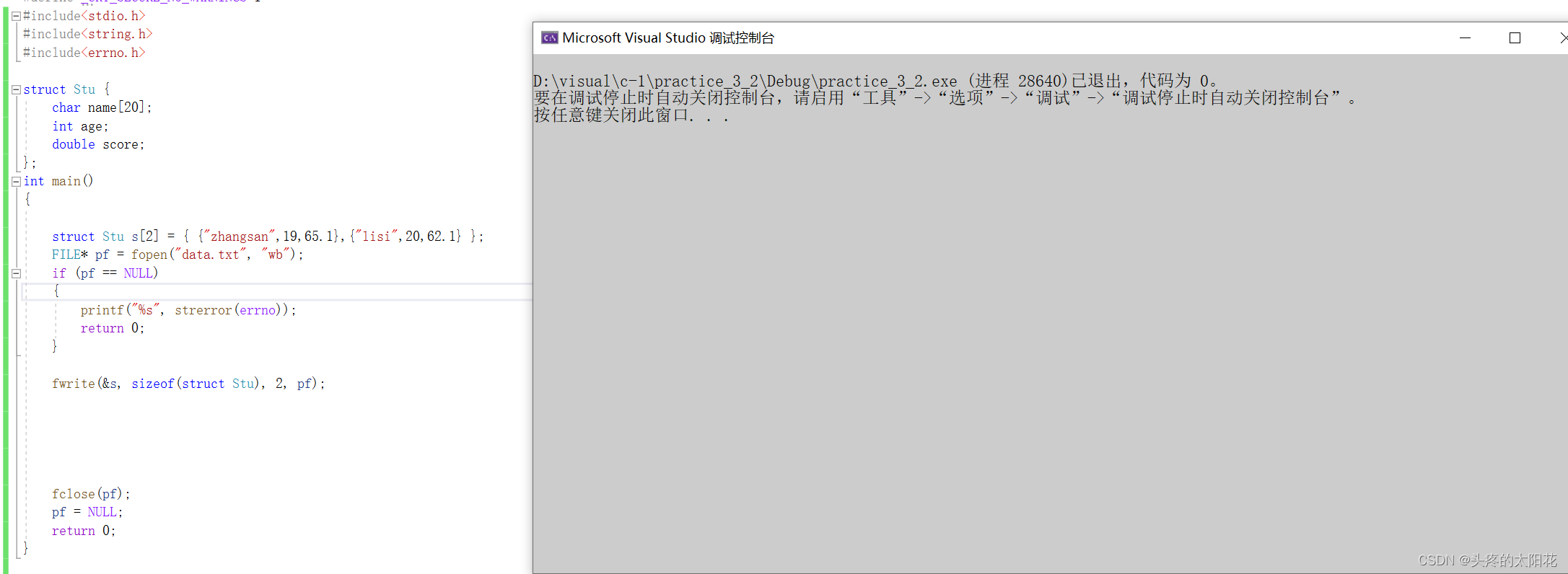Click 'struct Stu {' declaration text
This screenshot has height=574, width=1568.
[x=66, y=89]
